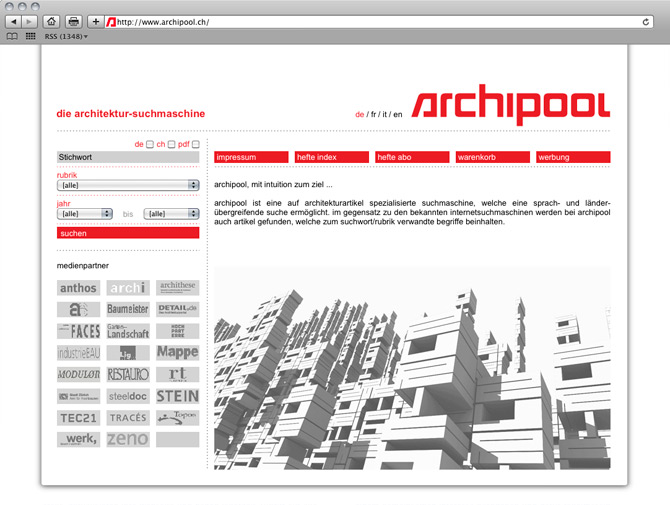Open the impressum tab

tap(251, 157)
